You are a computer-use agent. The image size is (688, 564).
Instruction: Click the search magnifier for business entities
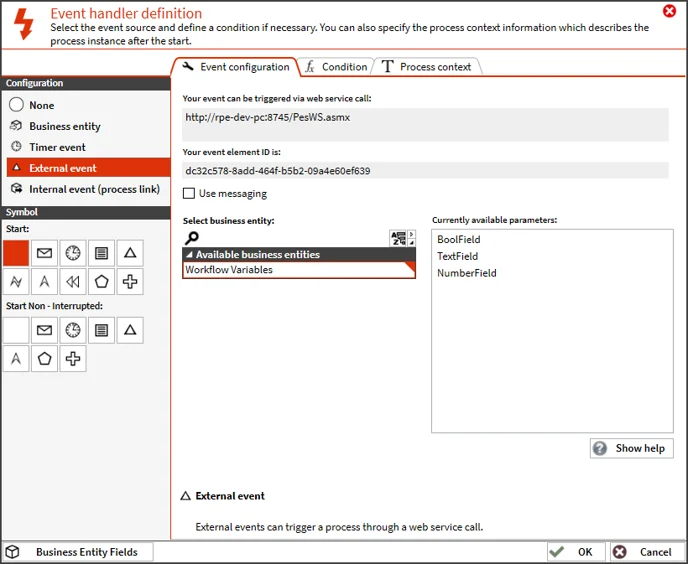[x=192, y=238]
